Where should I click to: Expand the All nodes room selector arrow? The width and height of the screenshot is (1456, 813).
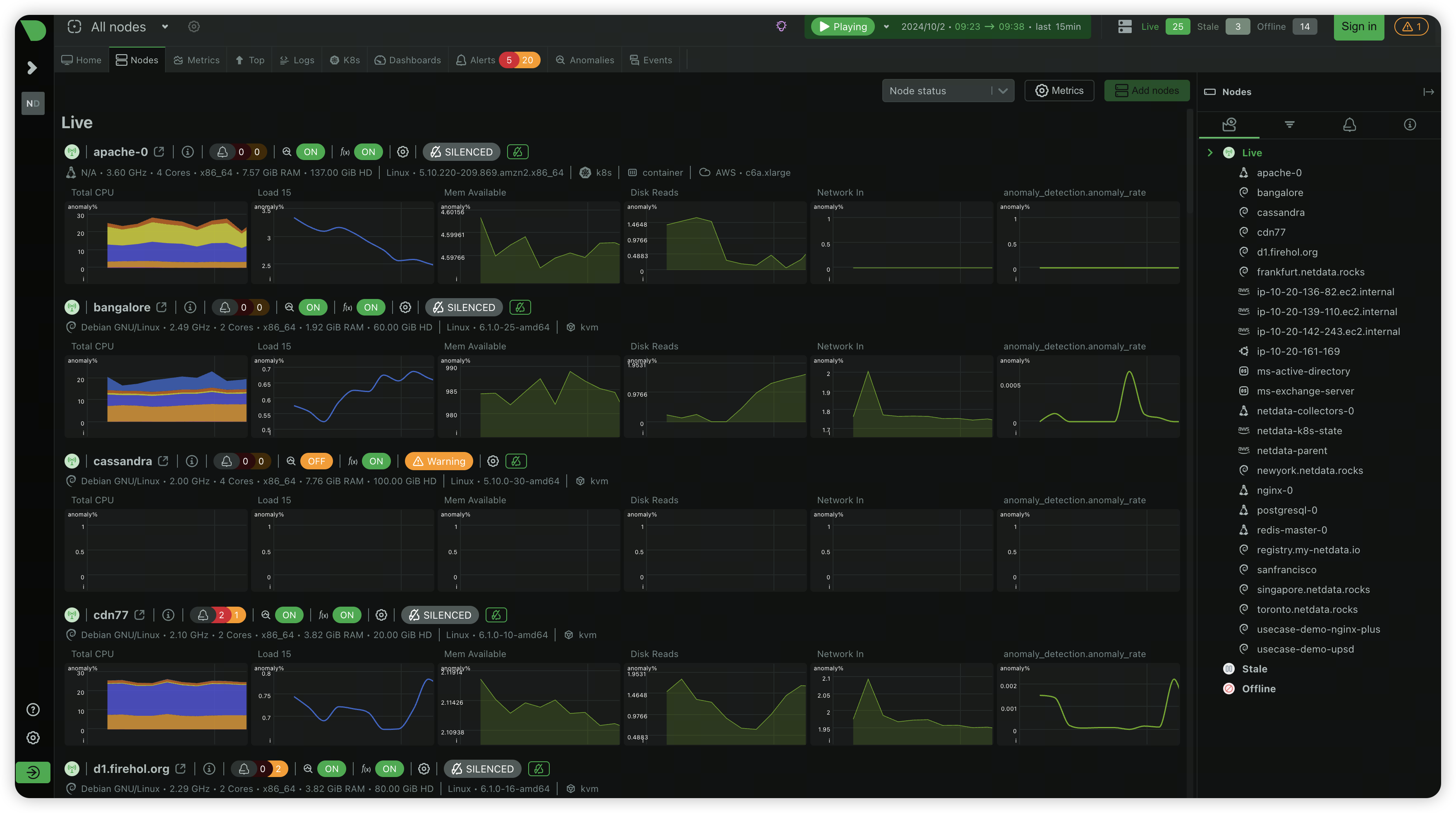click(x=165, y=26)
